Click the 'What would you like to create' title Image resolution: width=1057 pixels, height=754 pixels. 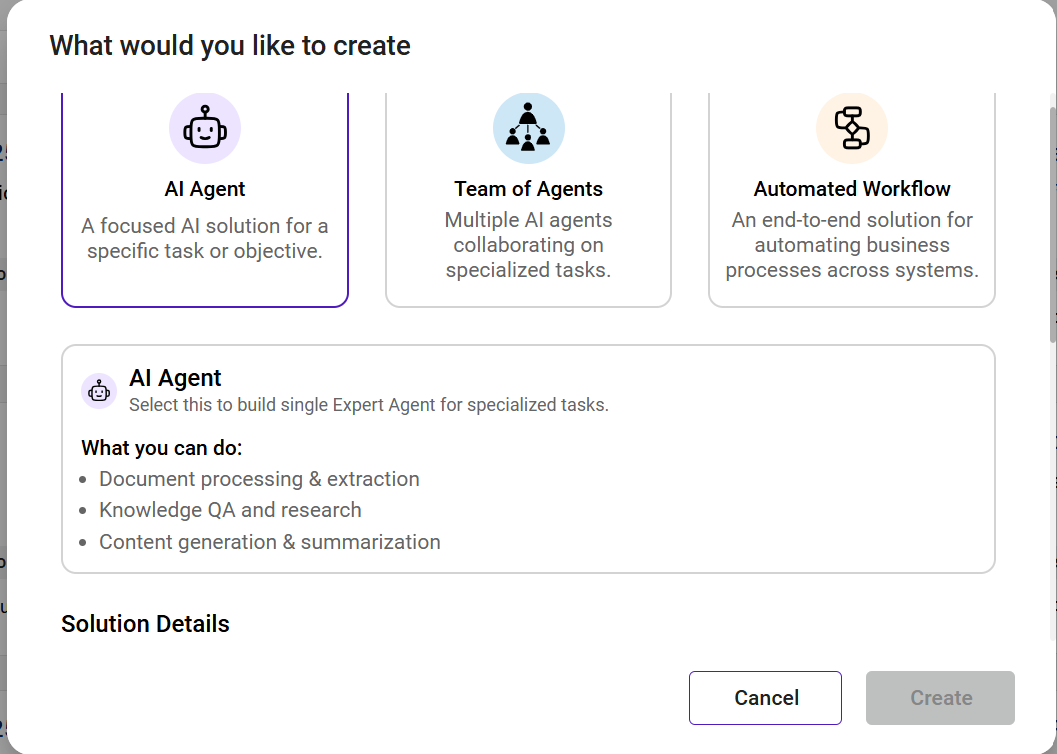coord(230,46)
